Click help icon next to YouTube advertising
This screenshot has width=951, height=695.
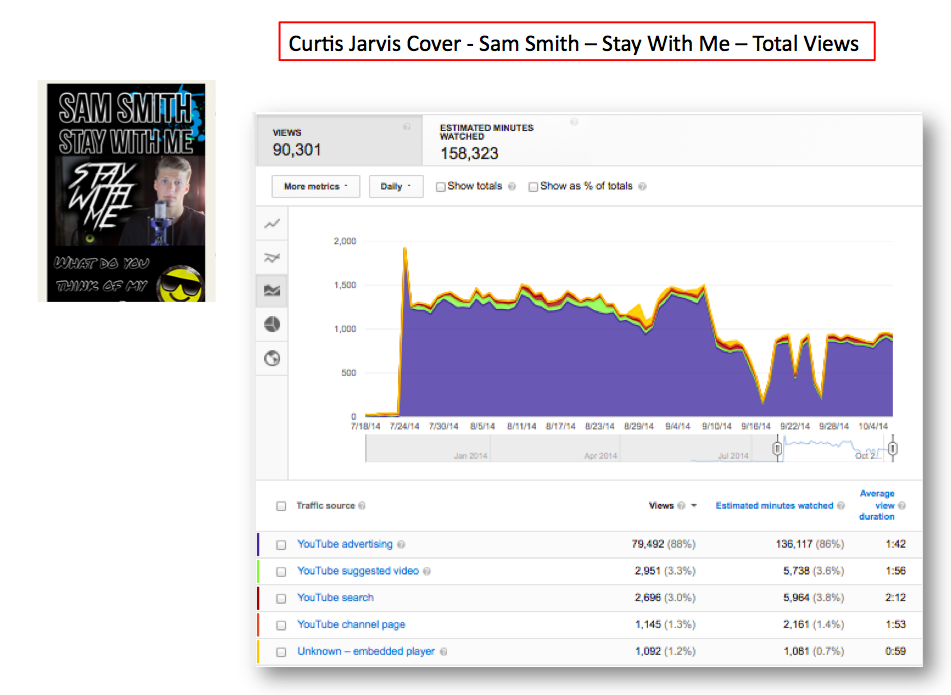click(x=401, y=545)
